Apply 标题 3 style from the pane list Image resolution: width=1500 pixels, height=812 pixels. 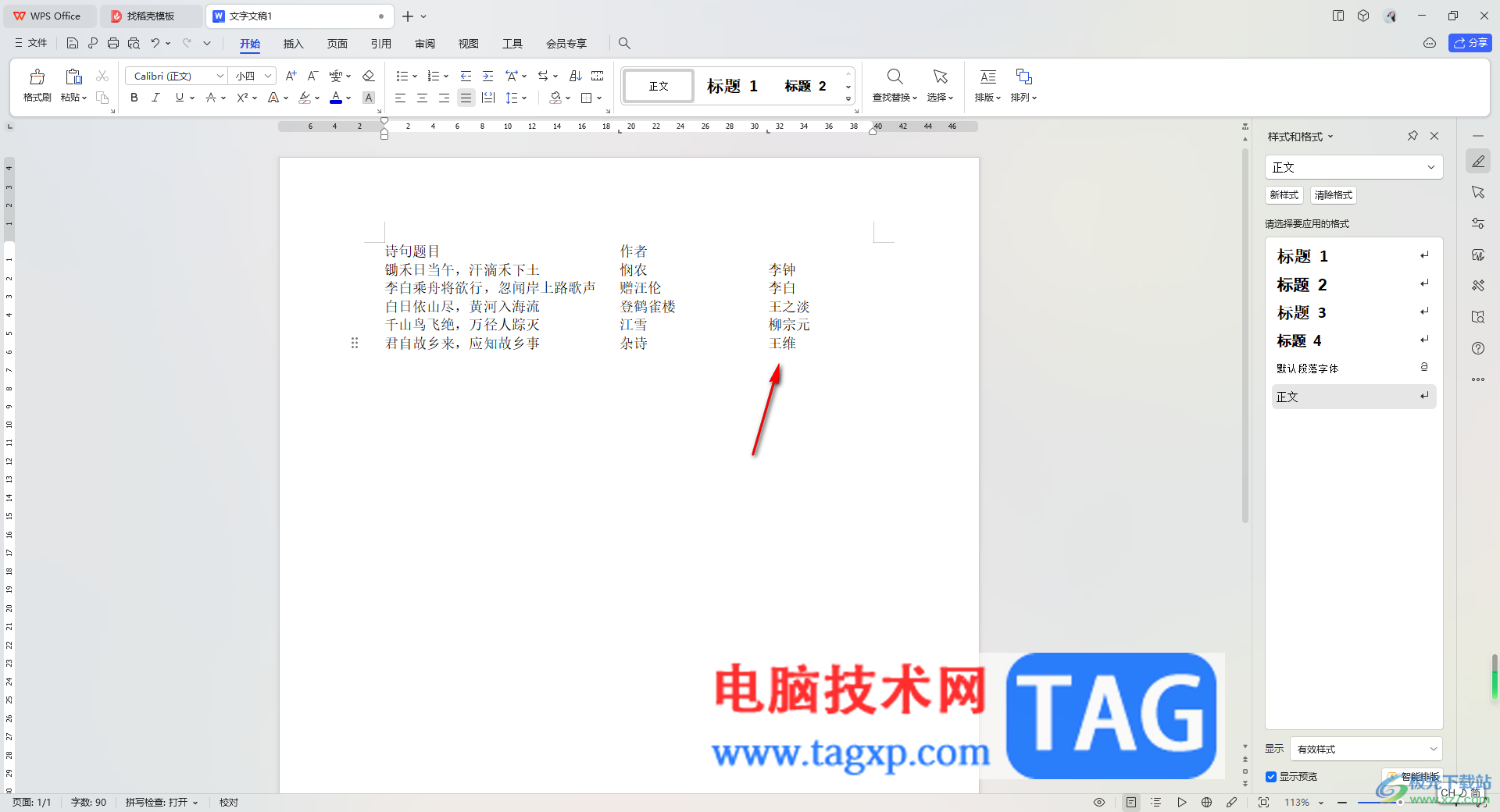[1354, 312]
